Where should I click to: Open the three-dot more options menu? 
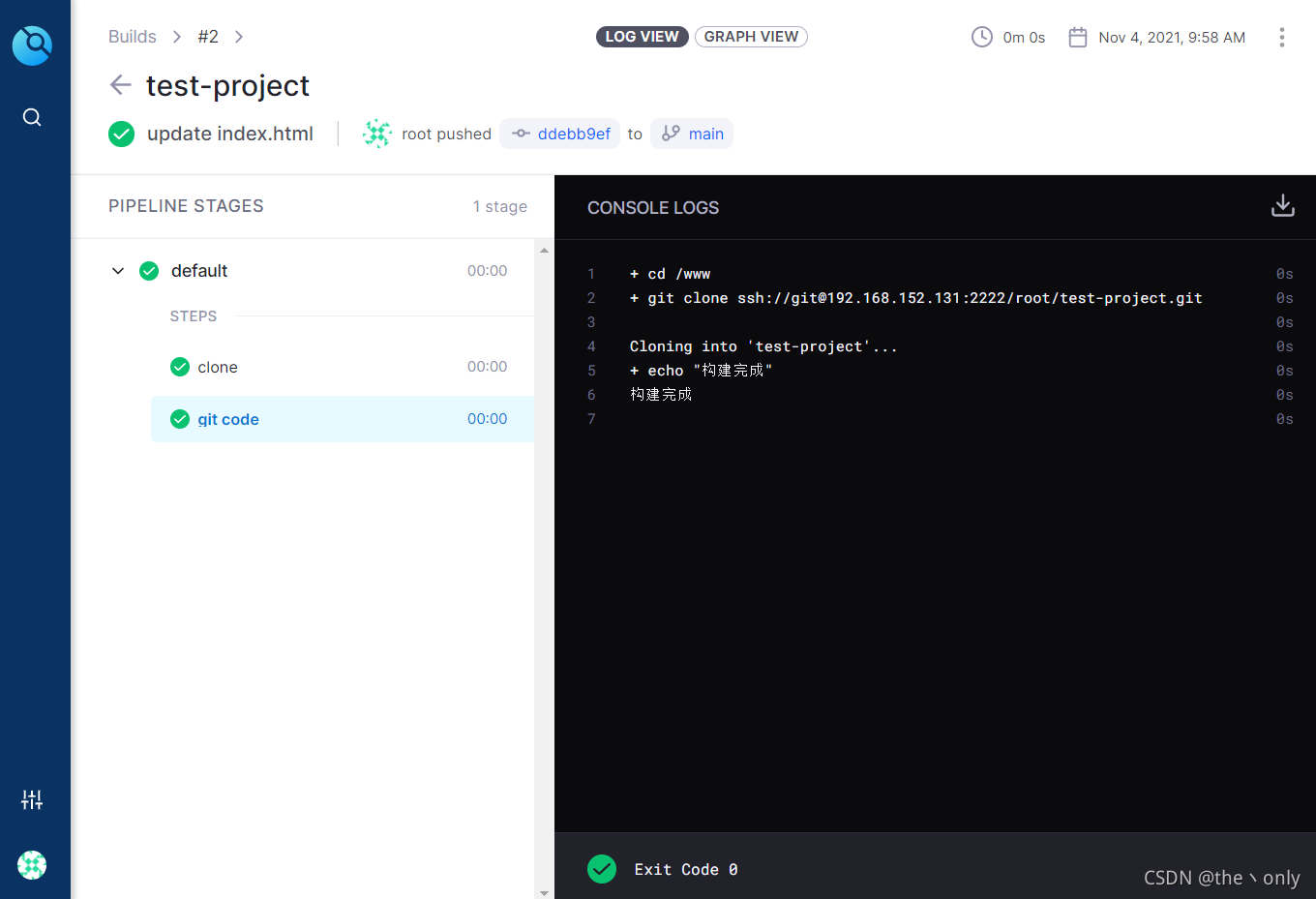click(1281, 37)
